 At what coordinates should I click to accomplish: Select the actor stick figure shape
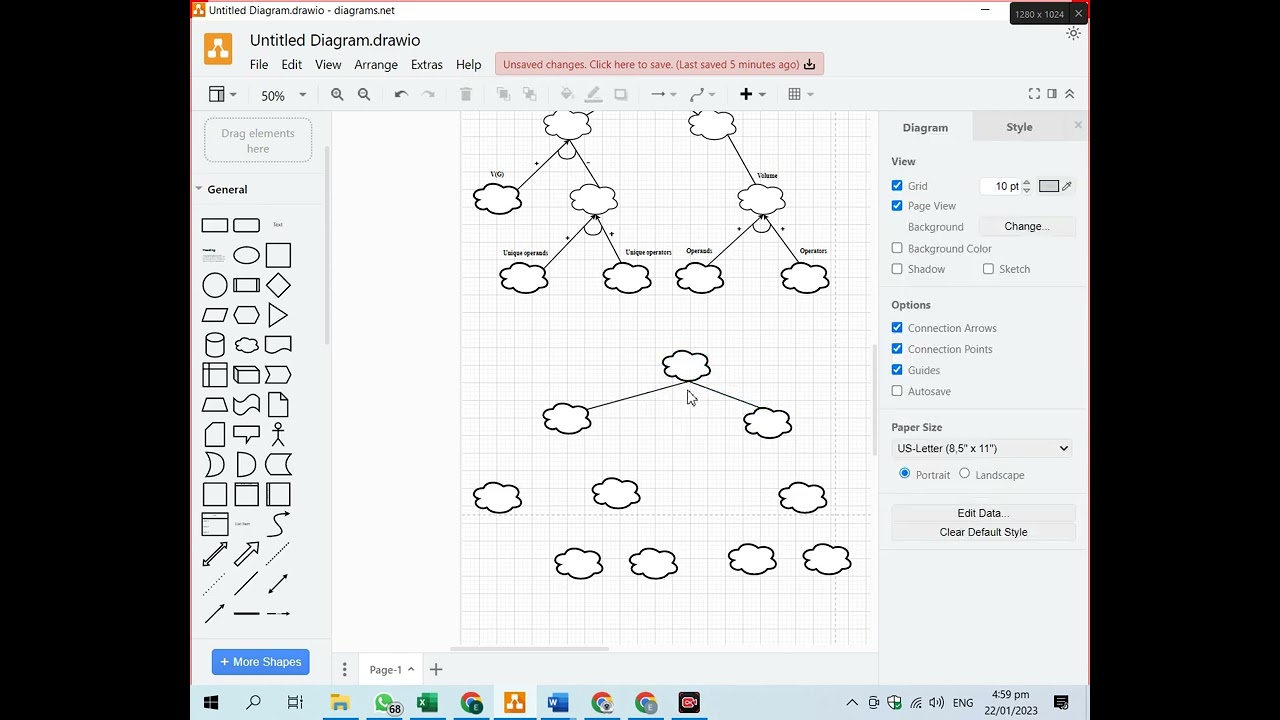coord(278,434)
